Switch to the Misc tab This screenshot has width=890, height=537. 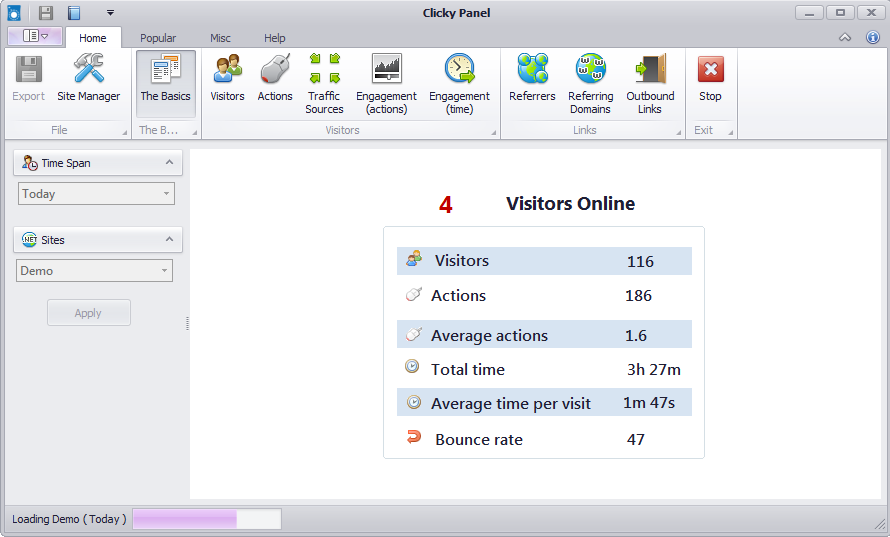[220, 38]
